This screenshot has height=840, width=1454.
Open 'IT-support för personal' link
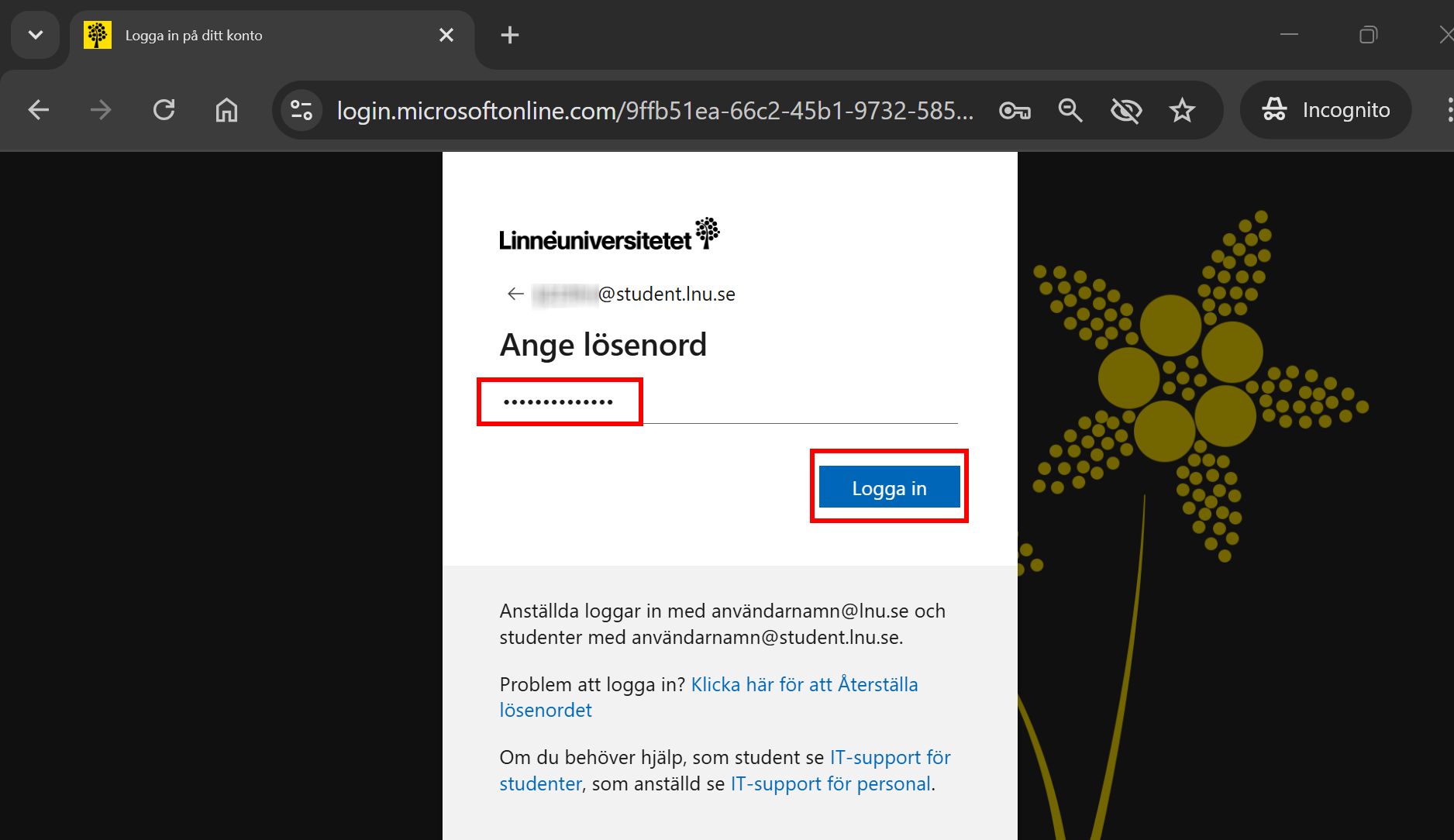pyautogui.click(x=831, y=783)
